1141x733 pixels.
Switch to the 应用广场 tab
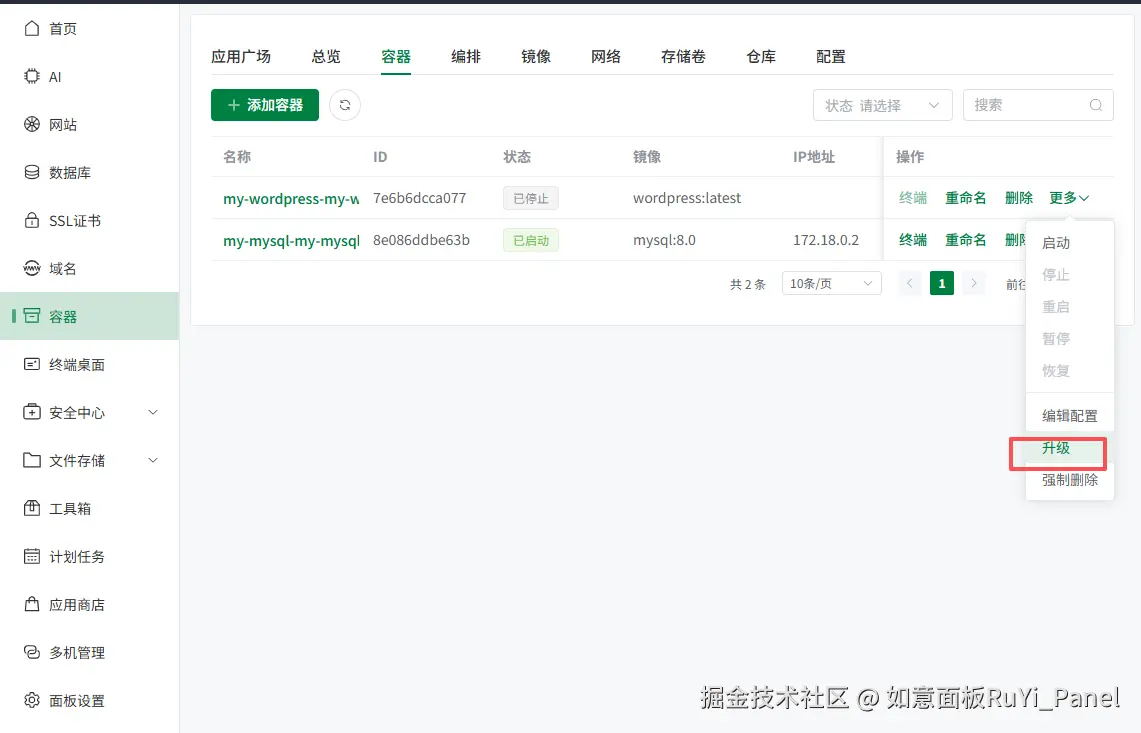coord(241,57)
